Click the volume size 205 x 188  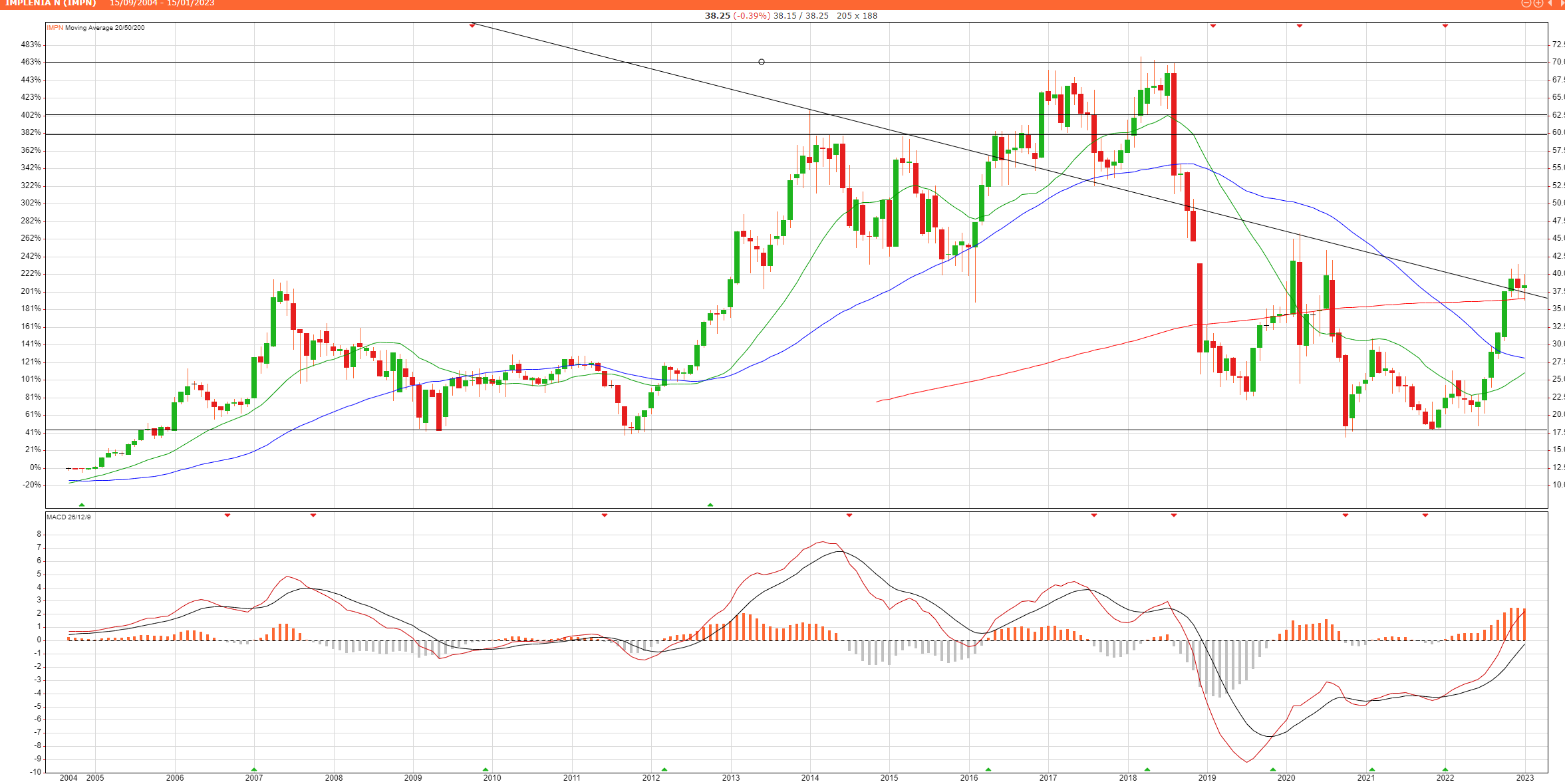pyautogui.click(x=857, y=16)
